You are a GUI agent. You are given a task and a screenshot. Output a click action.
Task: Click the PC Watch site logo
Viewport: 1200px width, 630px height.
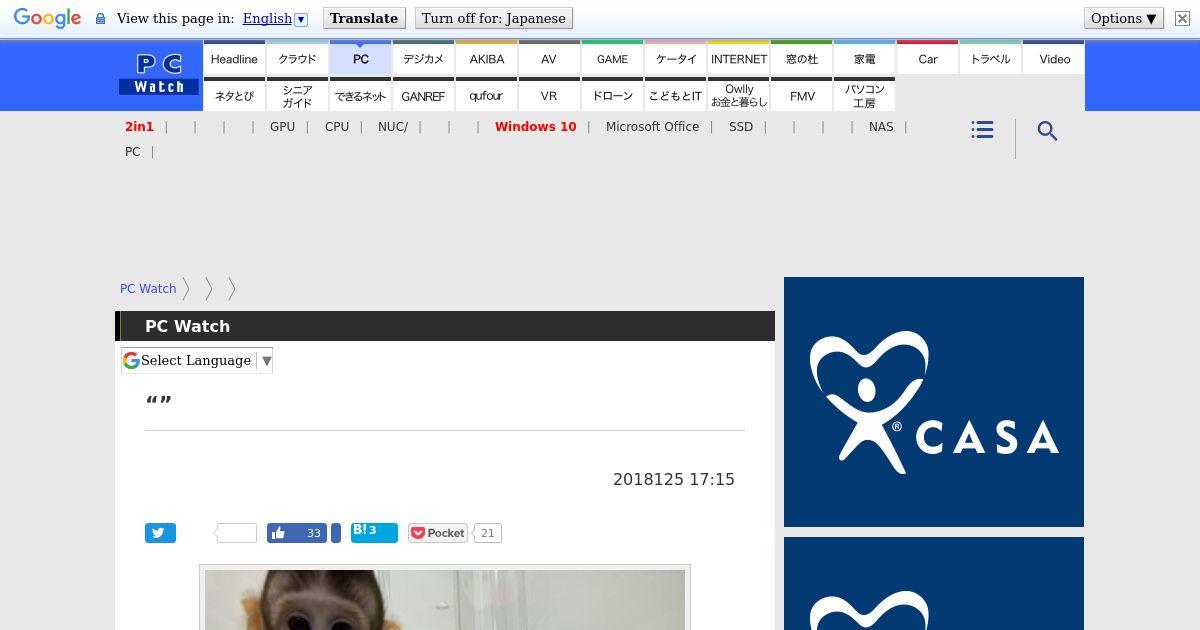click(159, 75)
